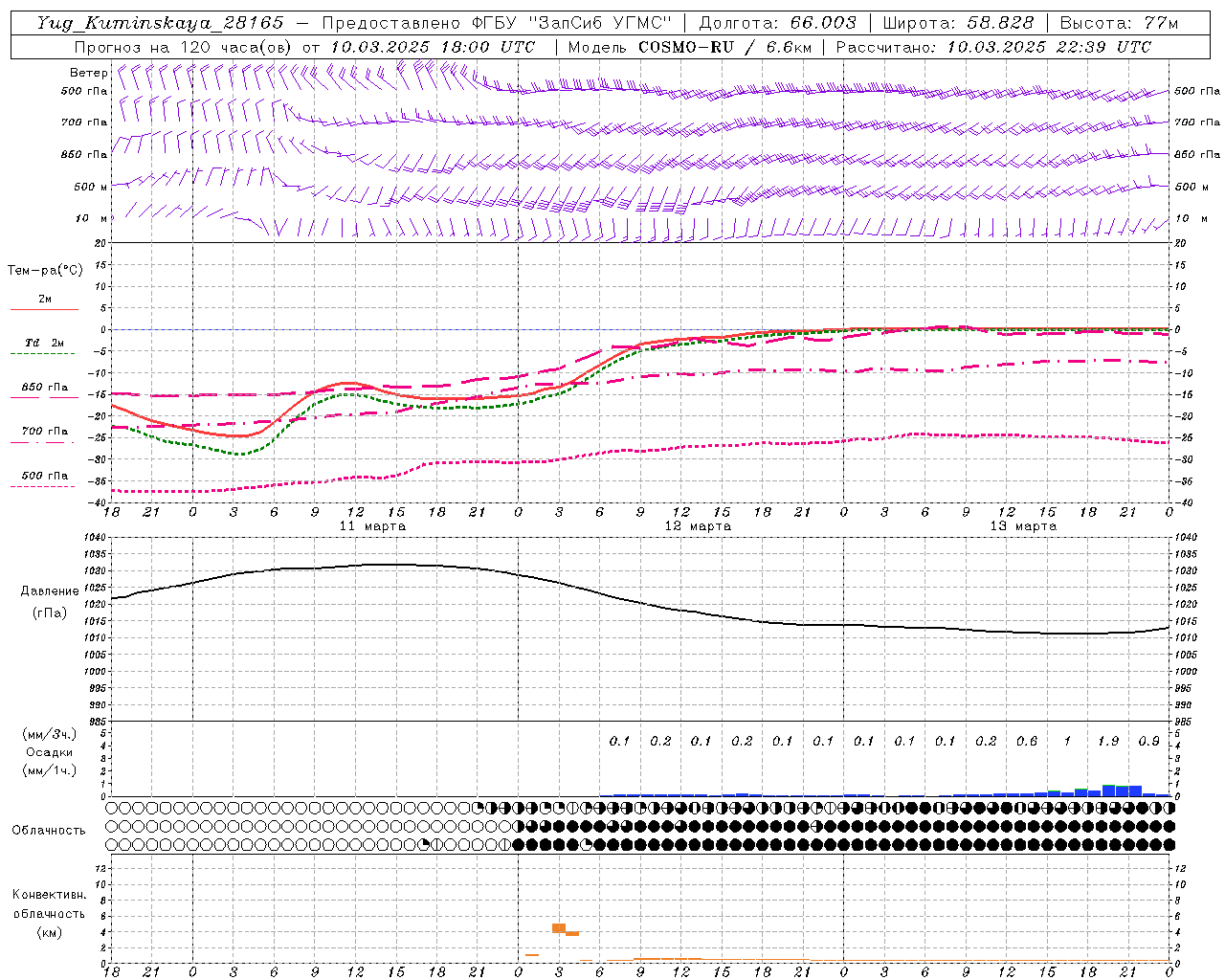Click the Широта: 58.828 header value
The height and width of the screenshot is (980, 1225).
point(958,23)
